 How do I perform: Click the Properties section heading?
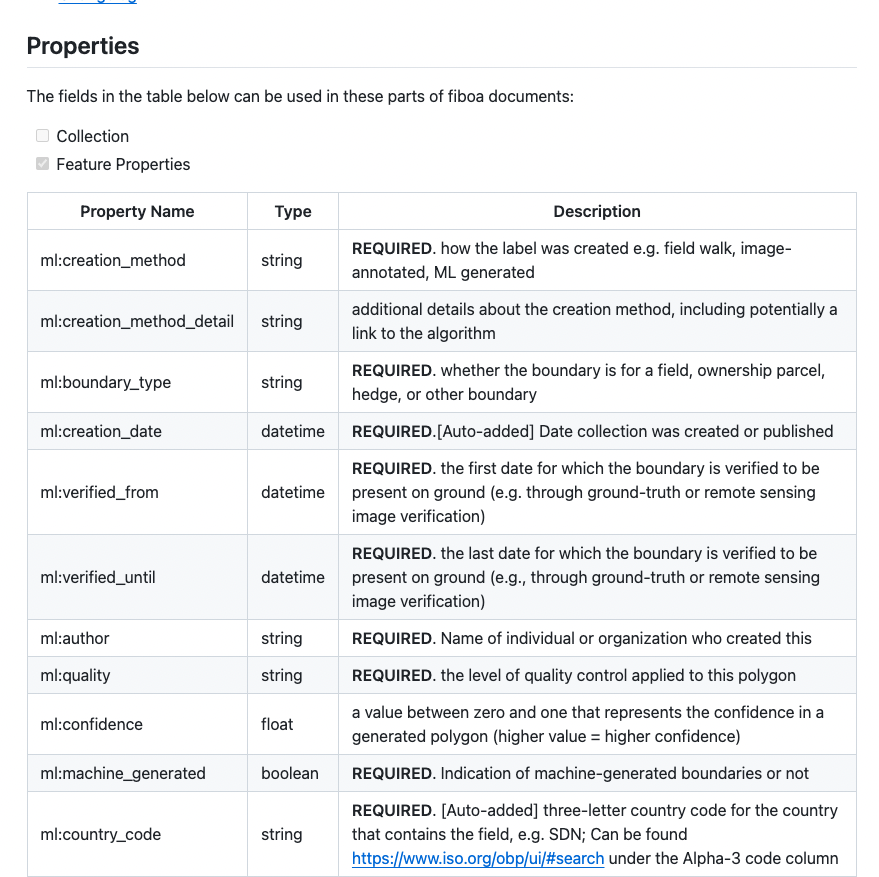click(83, 46)
